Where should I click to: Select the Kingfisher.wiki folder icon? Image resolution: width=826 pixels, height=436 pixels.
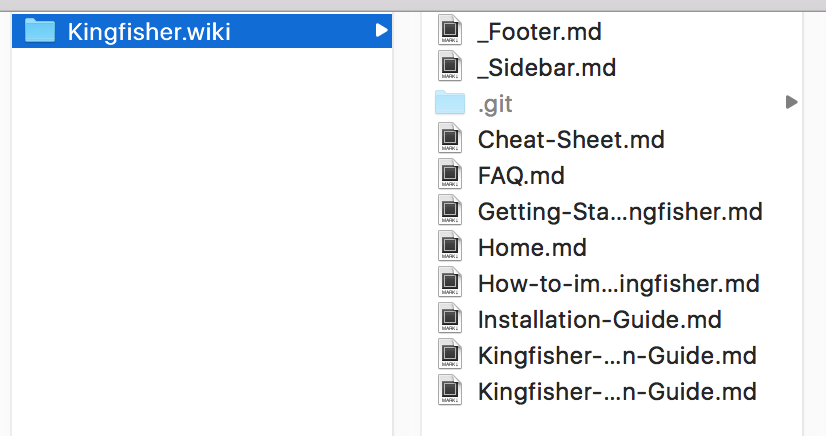click(40, 31)
